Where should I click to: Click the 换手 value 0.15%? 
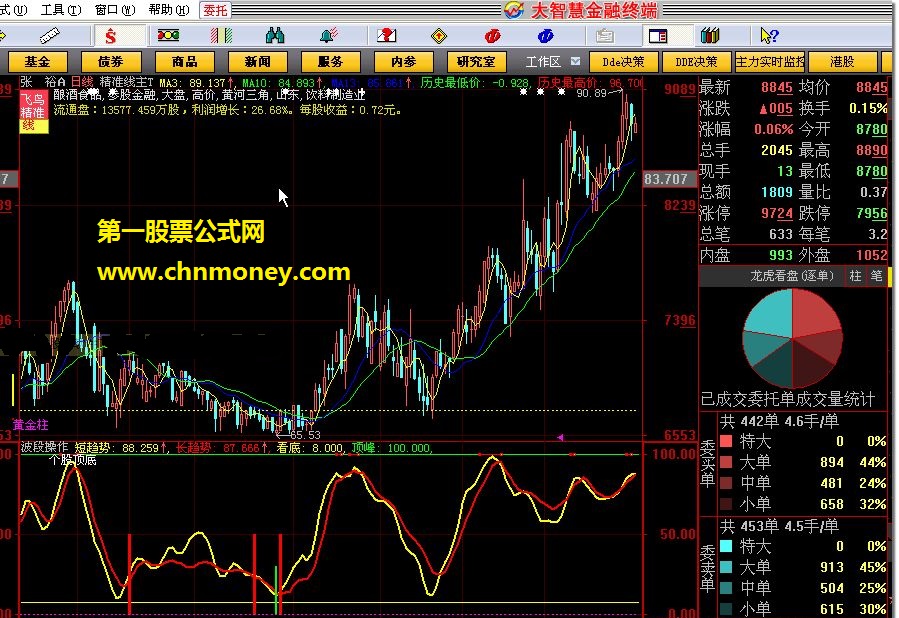(x=868, y=108)
